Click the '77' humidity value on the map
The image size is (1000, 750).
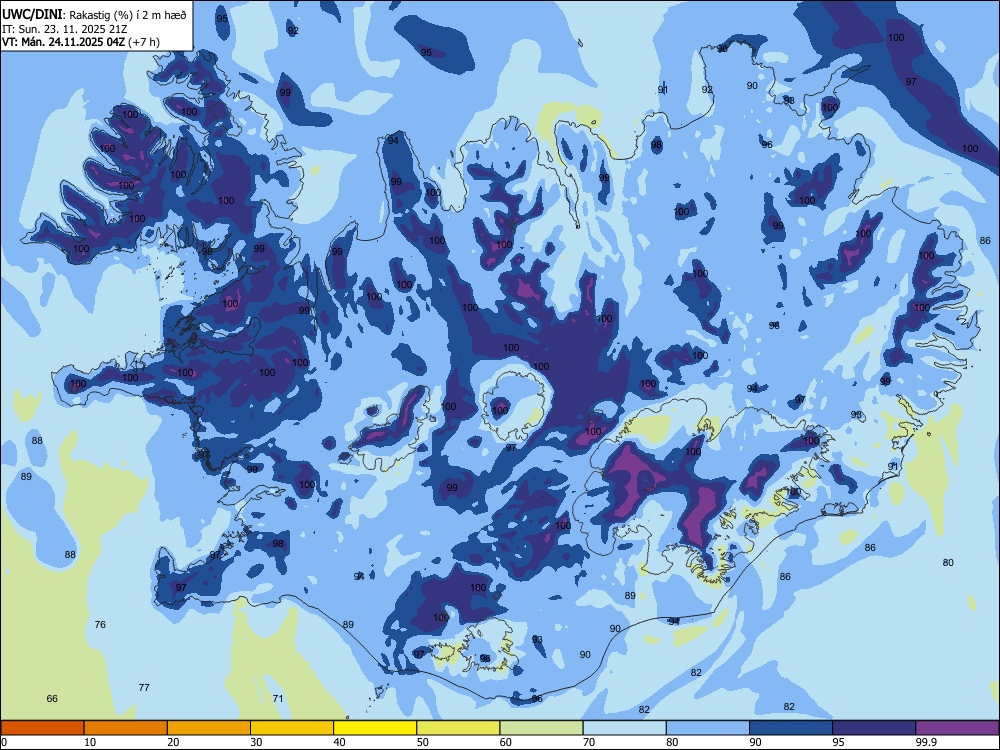(x=144, y=688)
